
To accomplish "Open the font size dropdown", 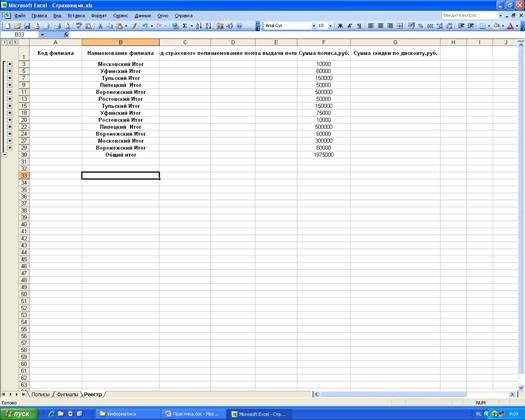I will (x=330, y=26).
